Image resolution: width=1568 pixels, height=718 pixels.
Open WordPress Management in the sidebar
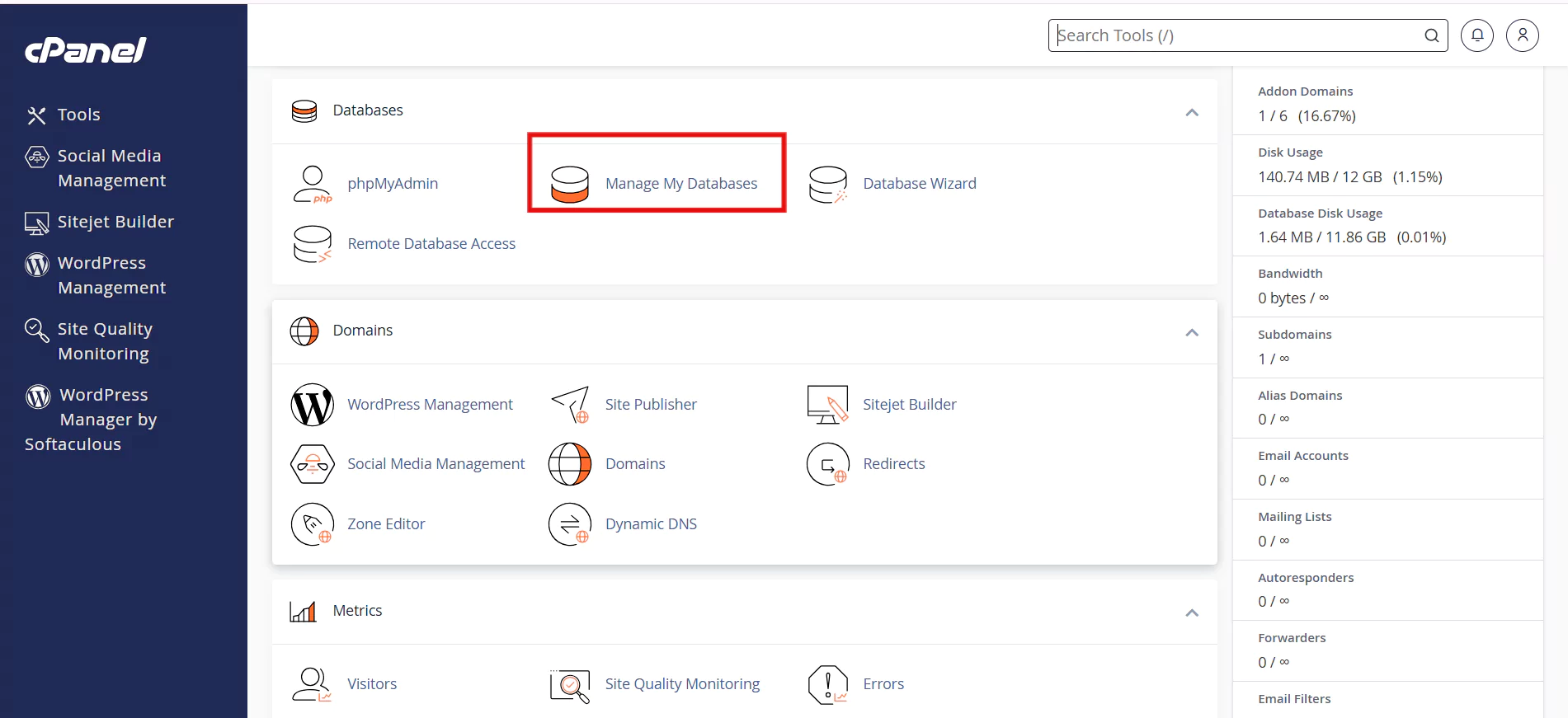tap(111, 275)
